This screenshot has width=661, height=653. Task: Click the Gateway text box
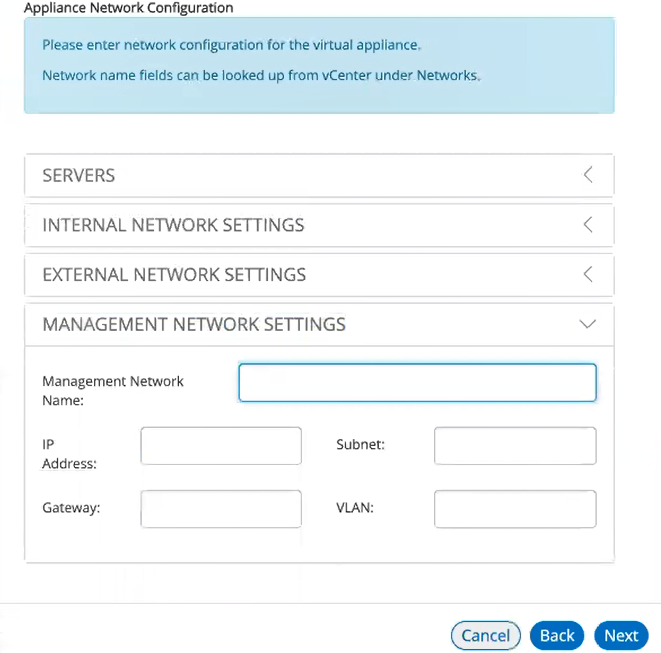221,509
